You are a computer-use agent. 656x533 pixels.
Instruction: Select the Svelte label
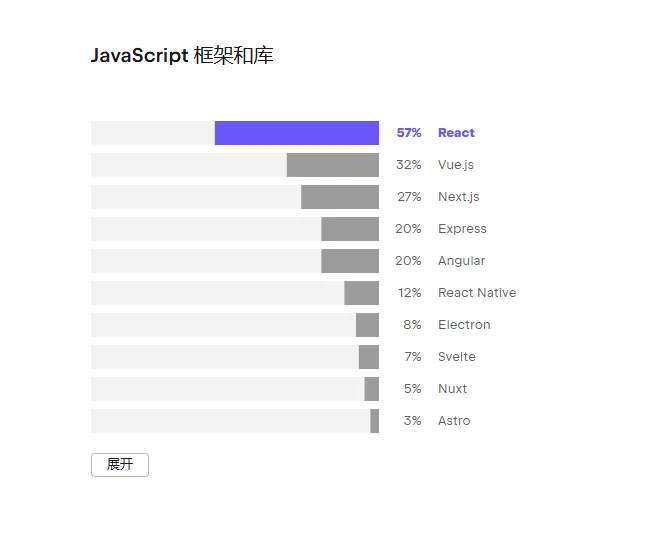457,357
